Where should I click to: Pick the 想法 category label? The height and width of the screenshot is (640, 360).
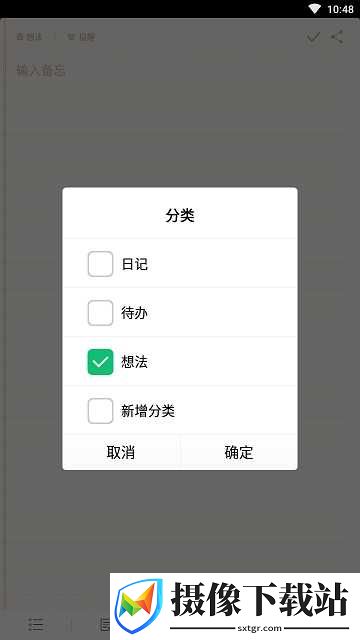[134, 362]
